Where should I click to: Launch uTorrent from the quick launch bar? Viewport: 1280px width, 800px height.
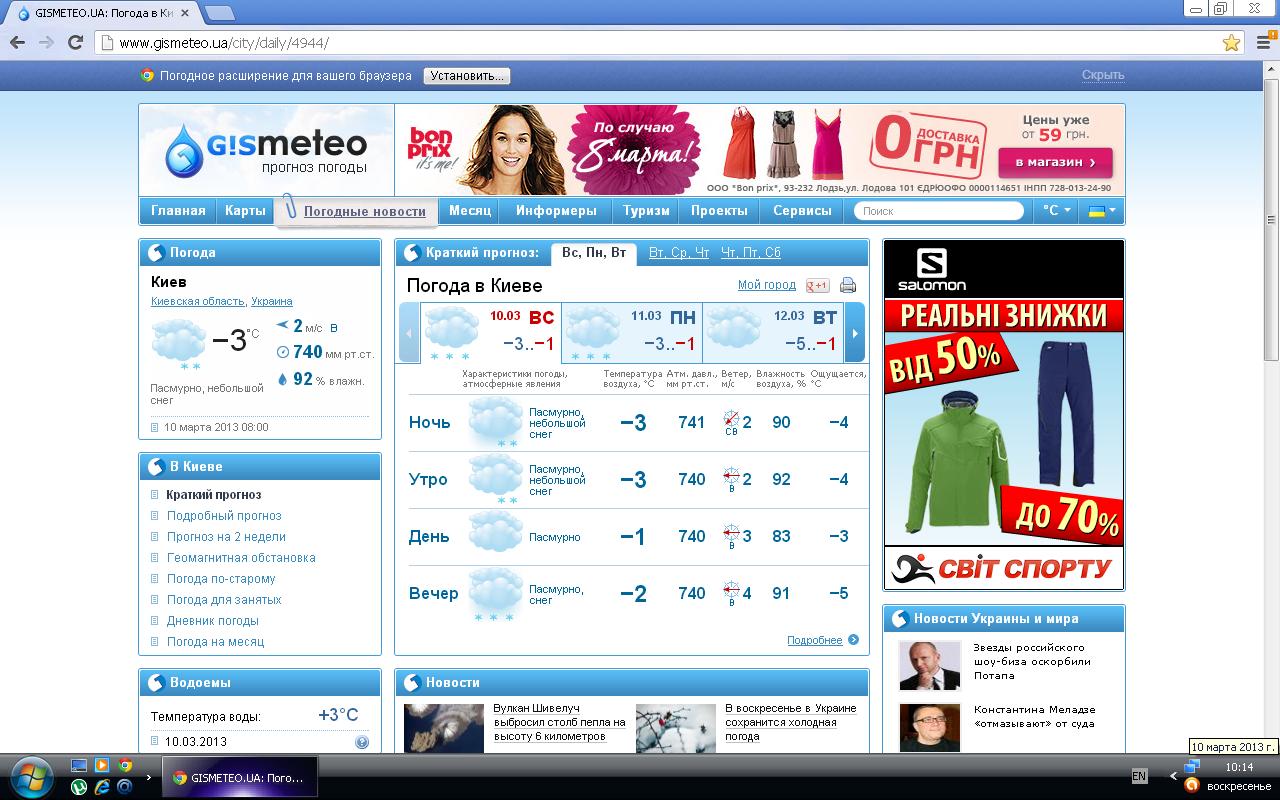(78, 787)
